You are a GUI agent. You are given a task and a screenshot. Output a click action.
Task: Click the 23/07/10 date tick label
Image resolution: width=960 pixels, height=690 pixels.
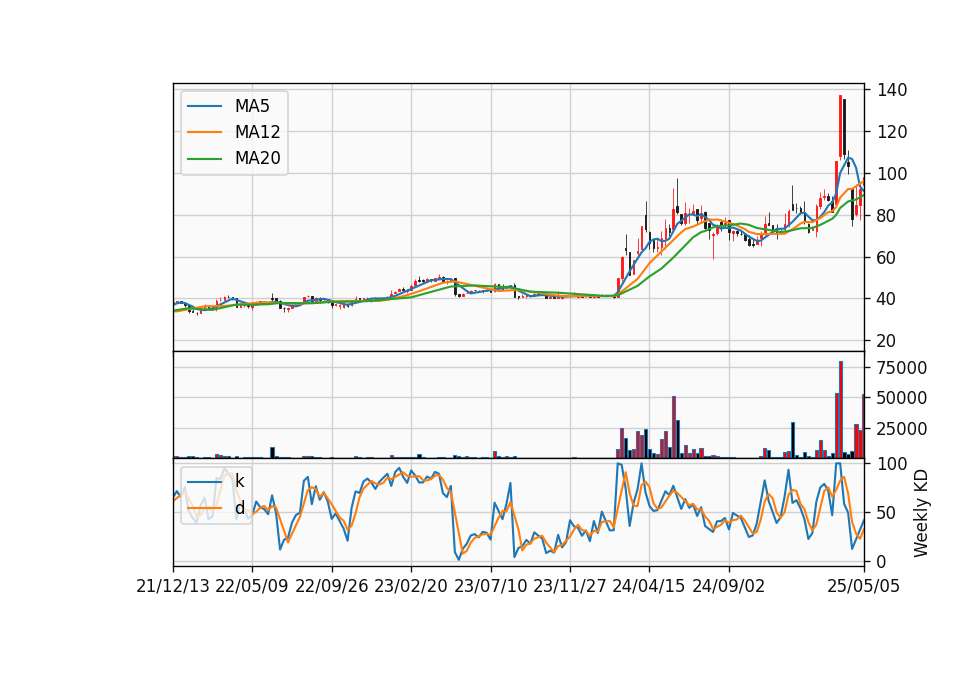tap(490, 586)
